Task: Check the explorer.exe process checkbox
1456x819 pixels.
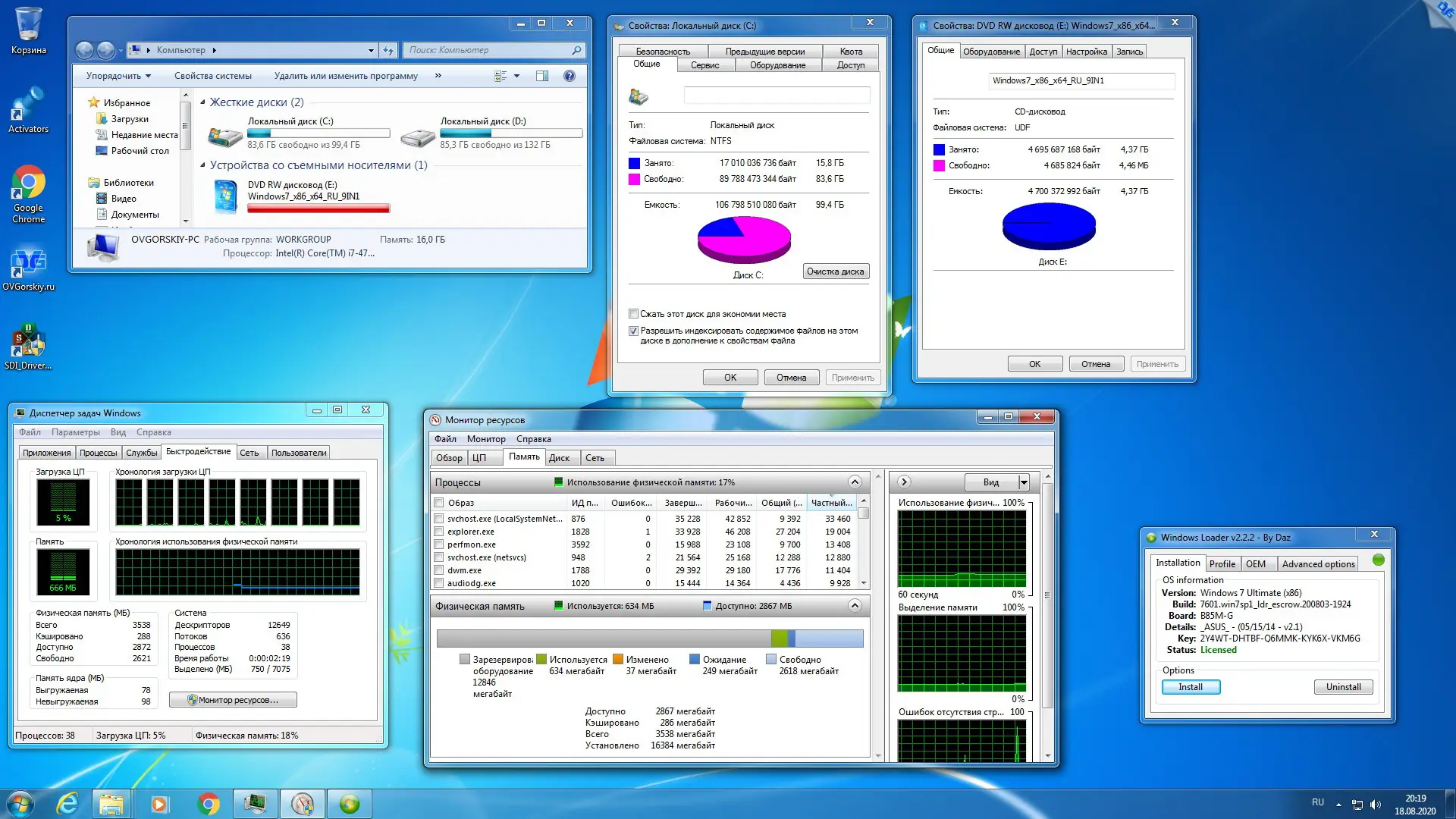Action: point(438,532)
